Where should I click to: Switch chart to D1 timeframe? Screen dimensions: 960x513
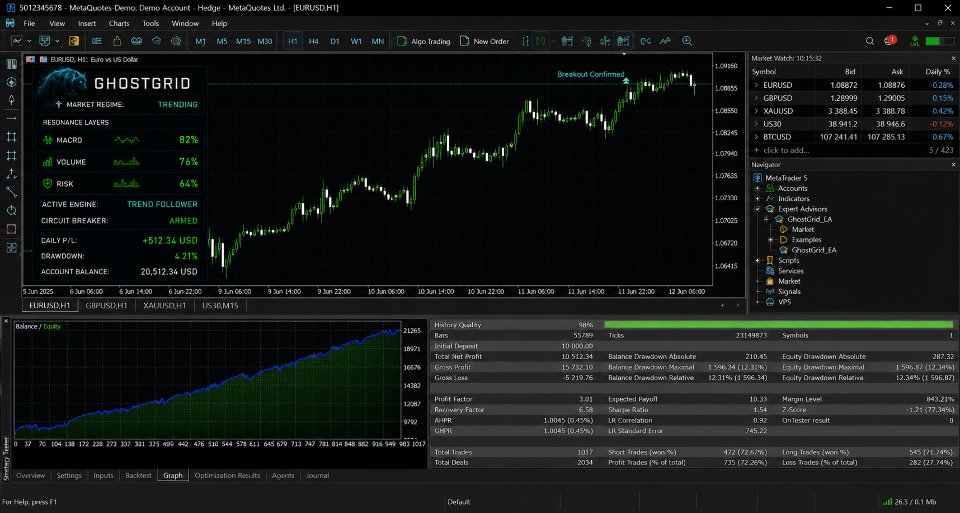point(335,42)
